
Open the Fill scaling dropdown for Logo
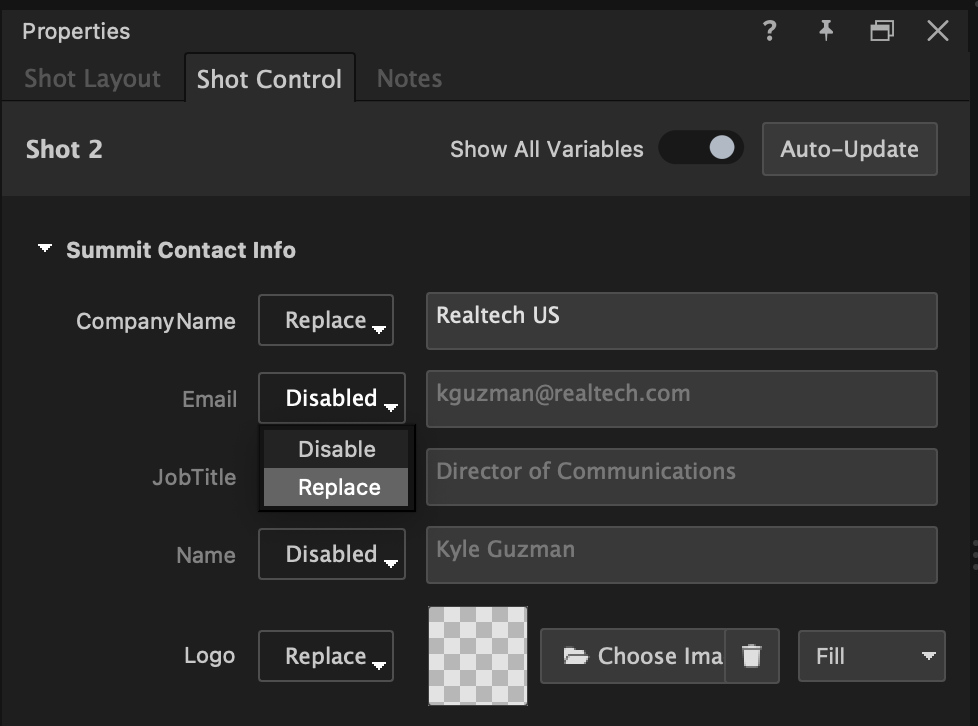(871, 656)
